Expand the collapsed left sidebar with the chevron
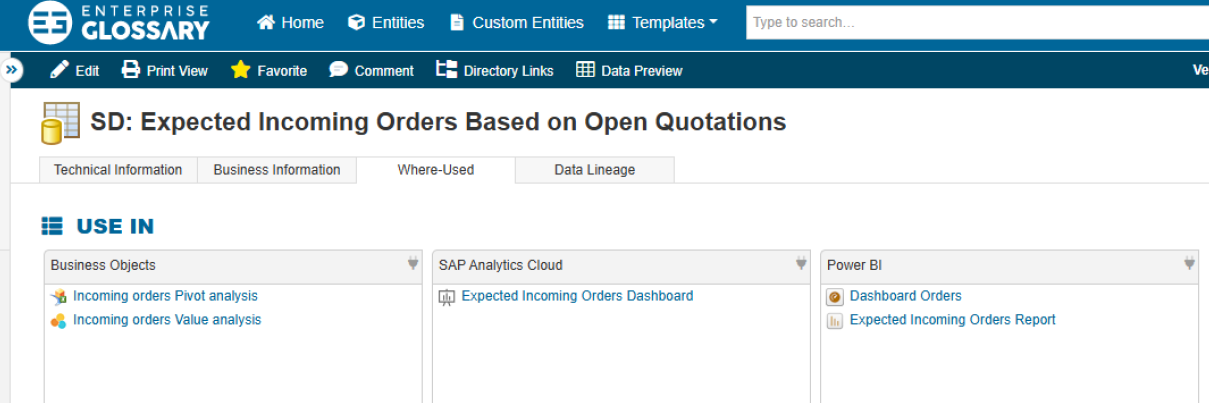This screenshot has height=403, width=1209. [12, 70]
